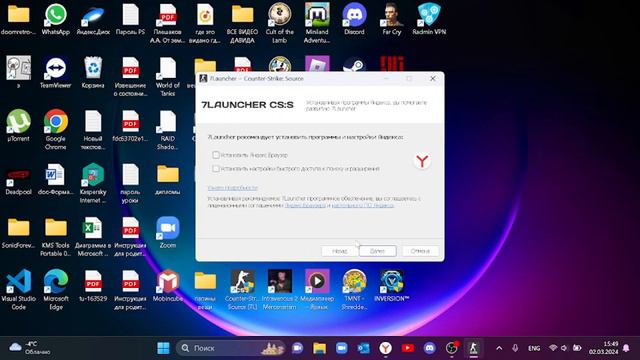Viewport: 640px width, 360px height.
Task: Select the INVERSION™ desktop shortcut
Action: click(x=392, y=286)
